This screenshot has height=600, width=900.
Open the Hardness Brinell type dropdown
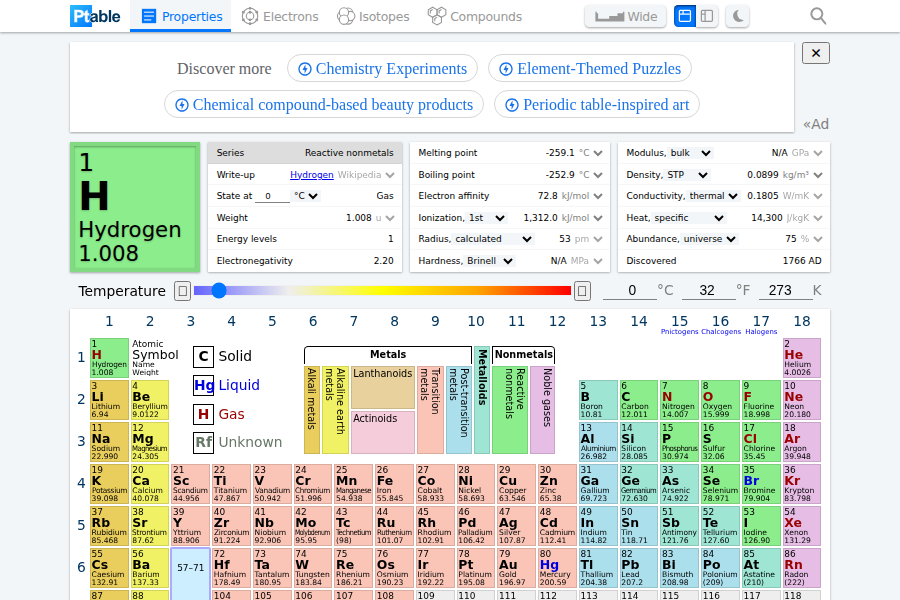coord(490,261)
